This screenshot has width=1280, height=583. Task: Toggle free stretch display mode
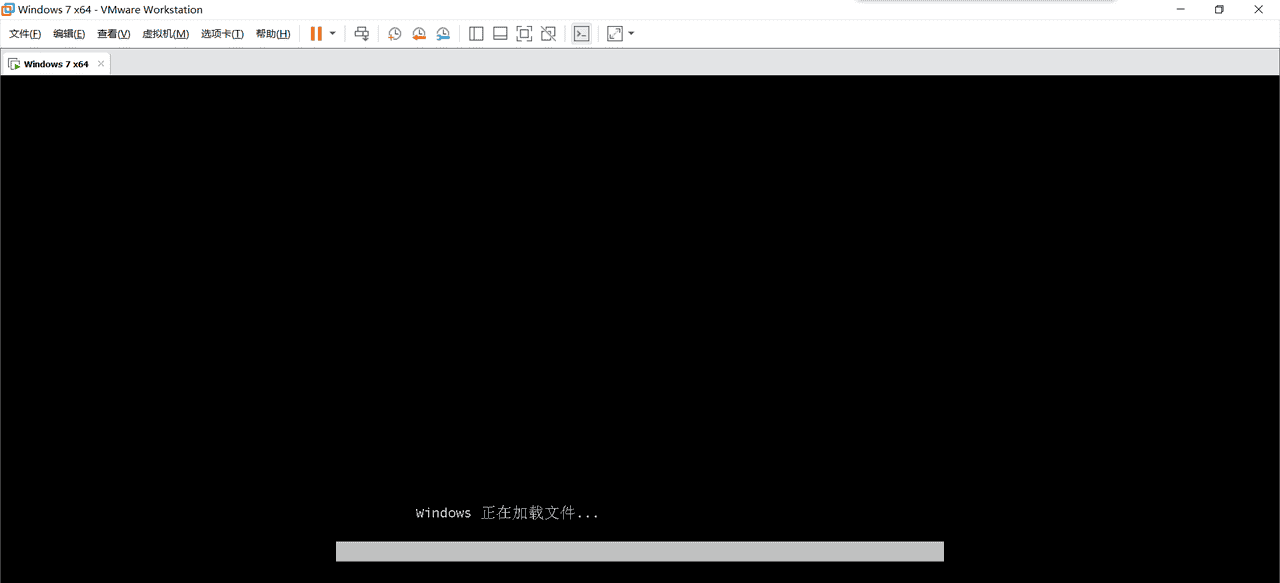tap(613, 33)
